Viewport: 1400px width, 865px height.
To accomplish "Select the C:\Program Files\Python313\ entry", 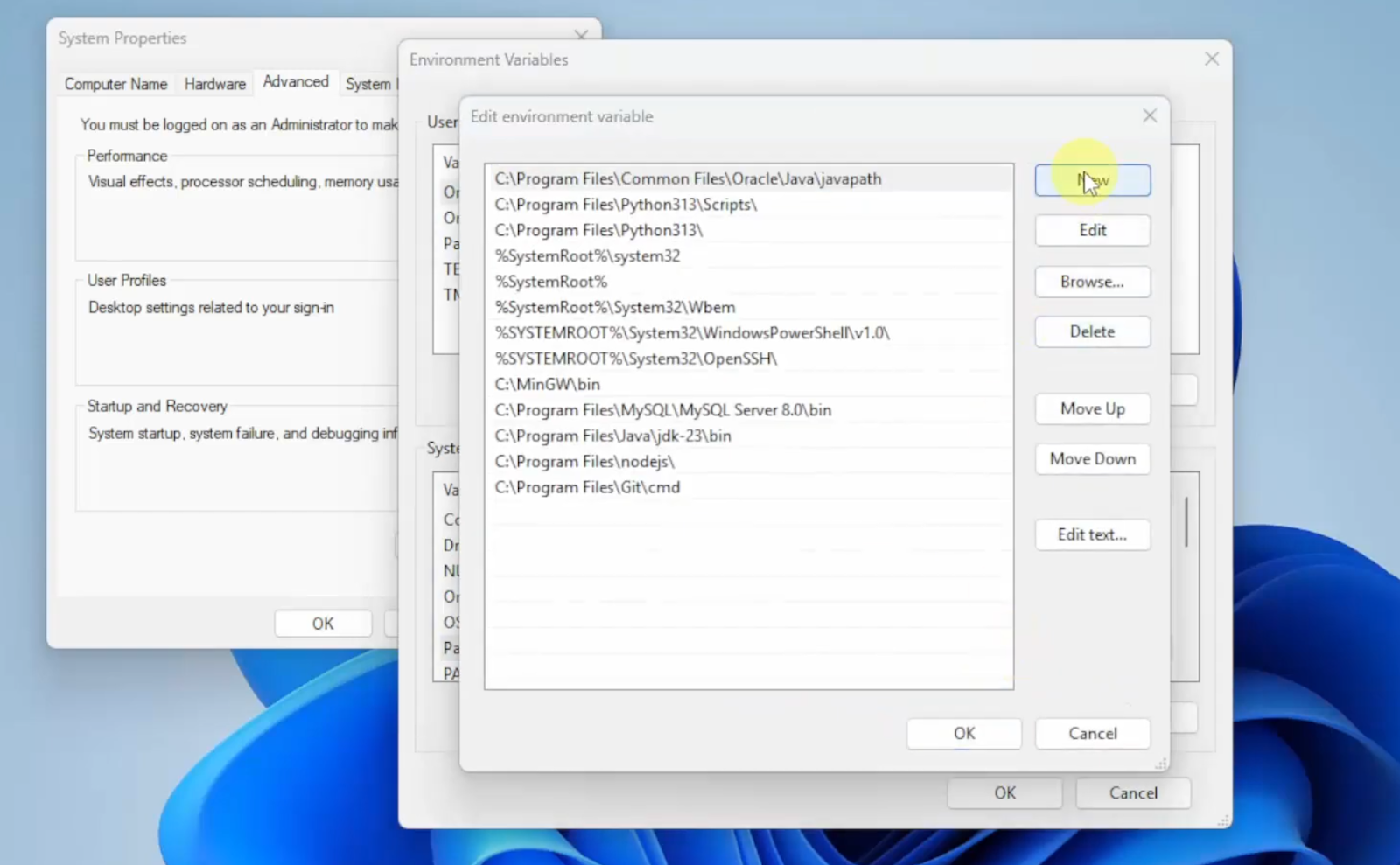I will coord(749,230).
